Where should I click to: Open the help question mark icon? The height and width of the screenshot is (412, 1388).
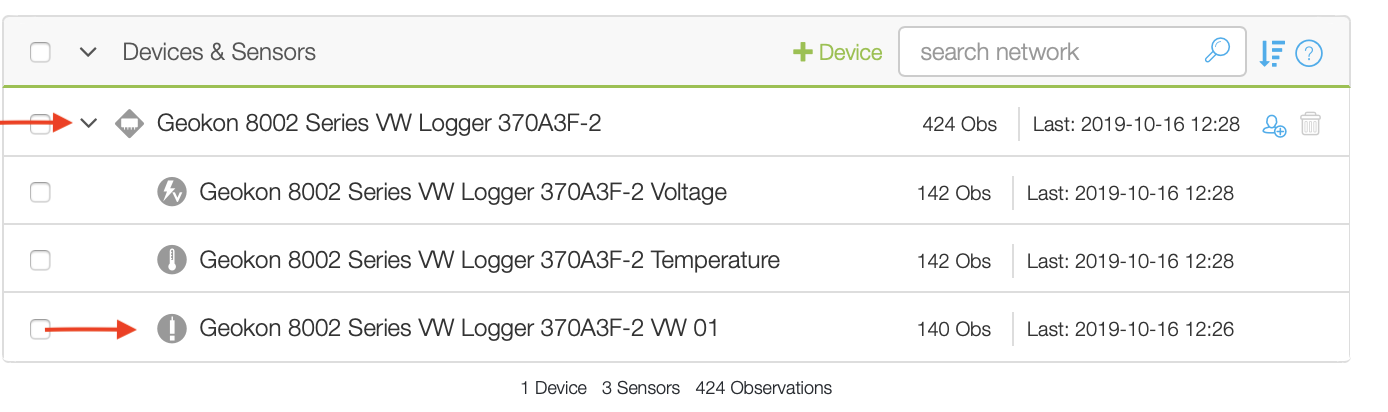click(1309, 53)
